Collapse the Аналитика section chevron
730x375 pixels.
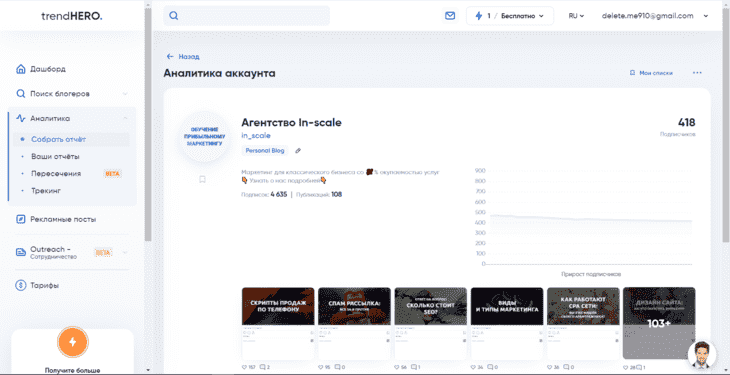pos(125,119)
